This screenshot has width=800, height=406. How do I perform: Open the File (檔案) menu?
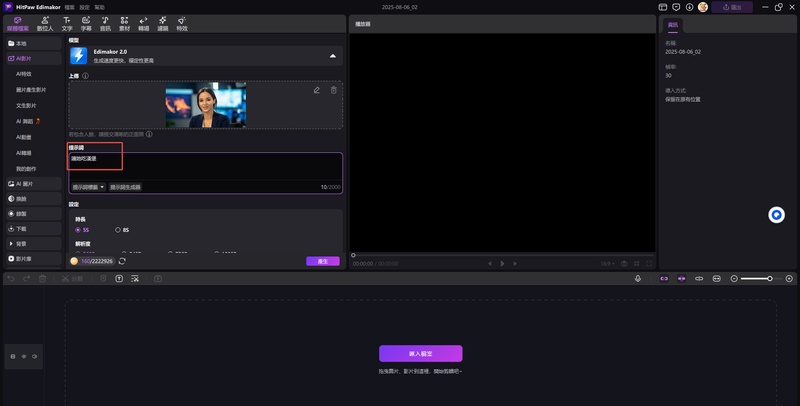(x=69, y=7)
